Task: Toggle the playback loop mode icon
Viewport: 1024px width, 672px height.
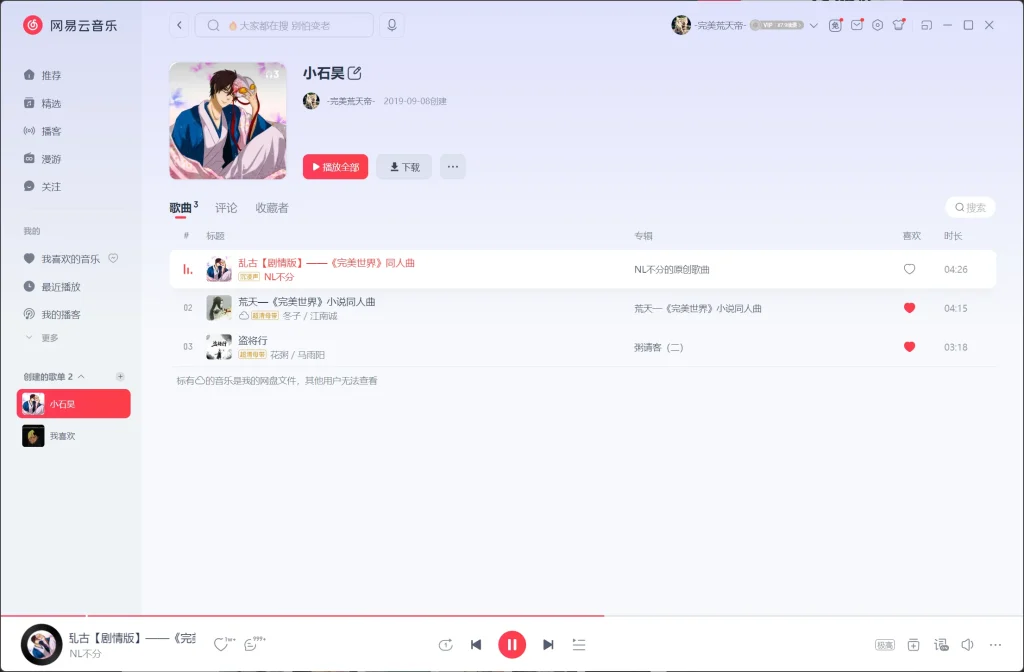Action: [x=445, y=644]
